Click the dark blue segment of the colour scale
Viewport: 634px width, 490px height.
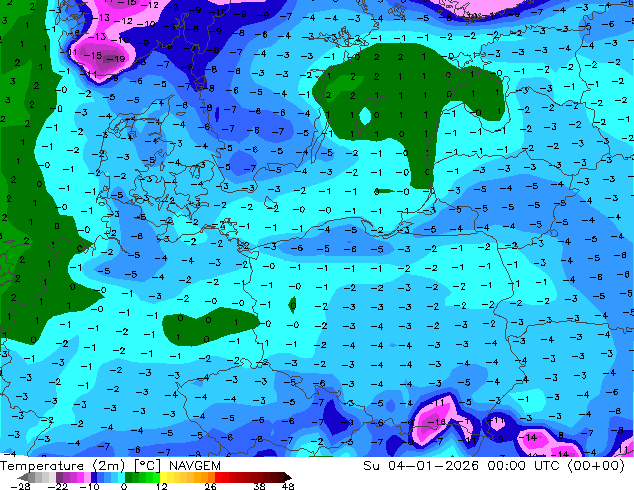pyautogui.click(x=94, y=477)
